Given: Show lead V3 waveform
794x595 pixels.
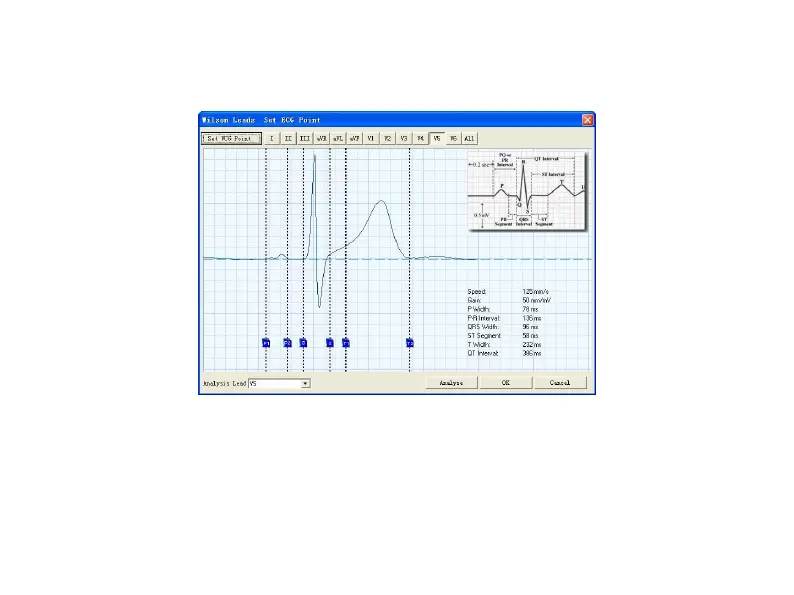Looking at the screenshot, I should click(404, 138).
